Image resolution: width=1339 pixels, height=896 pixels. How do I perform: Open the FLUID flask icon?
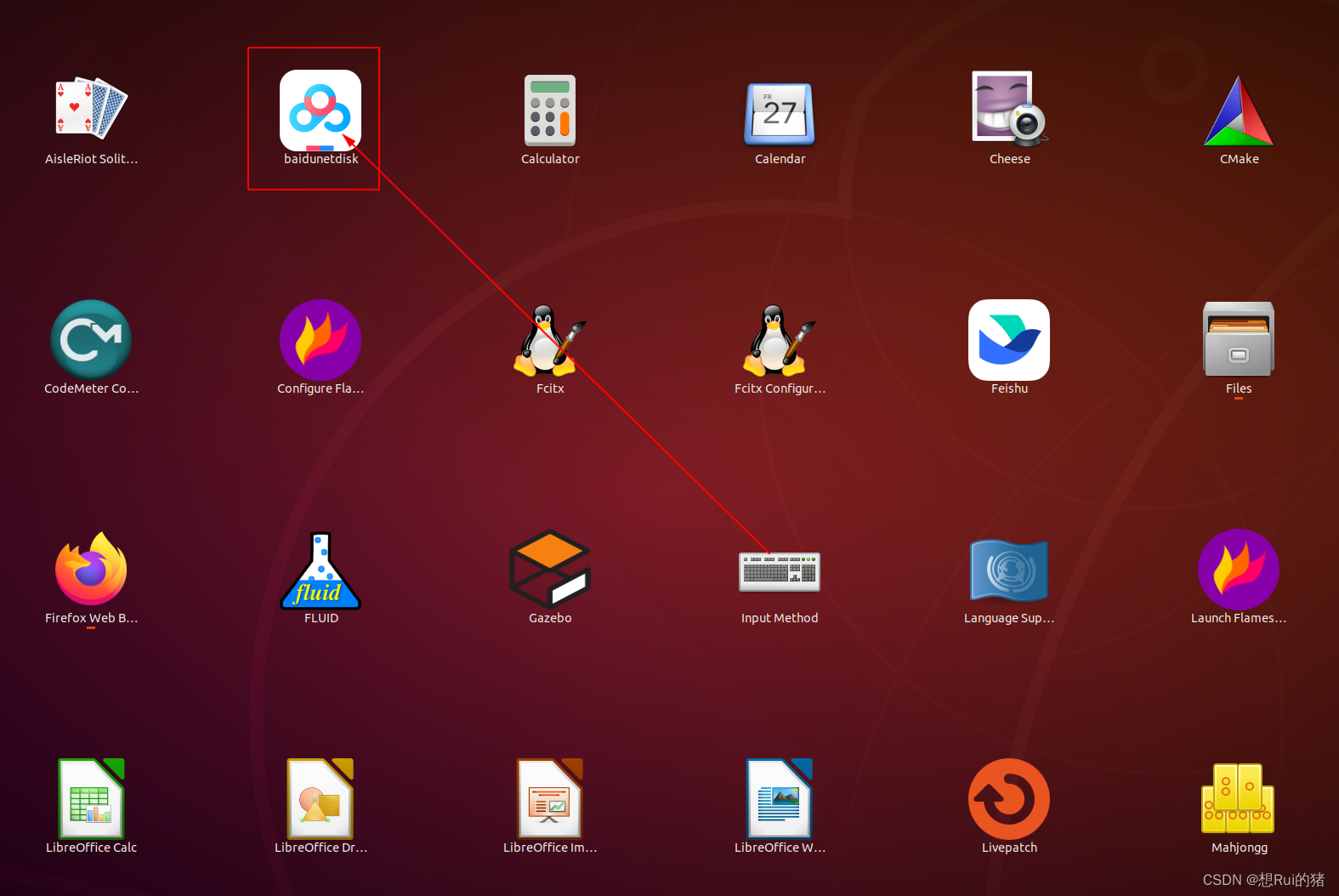point(321,570)
